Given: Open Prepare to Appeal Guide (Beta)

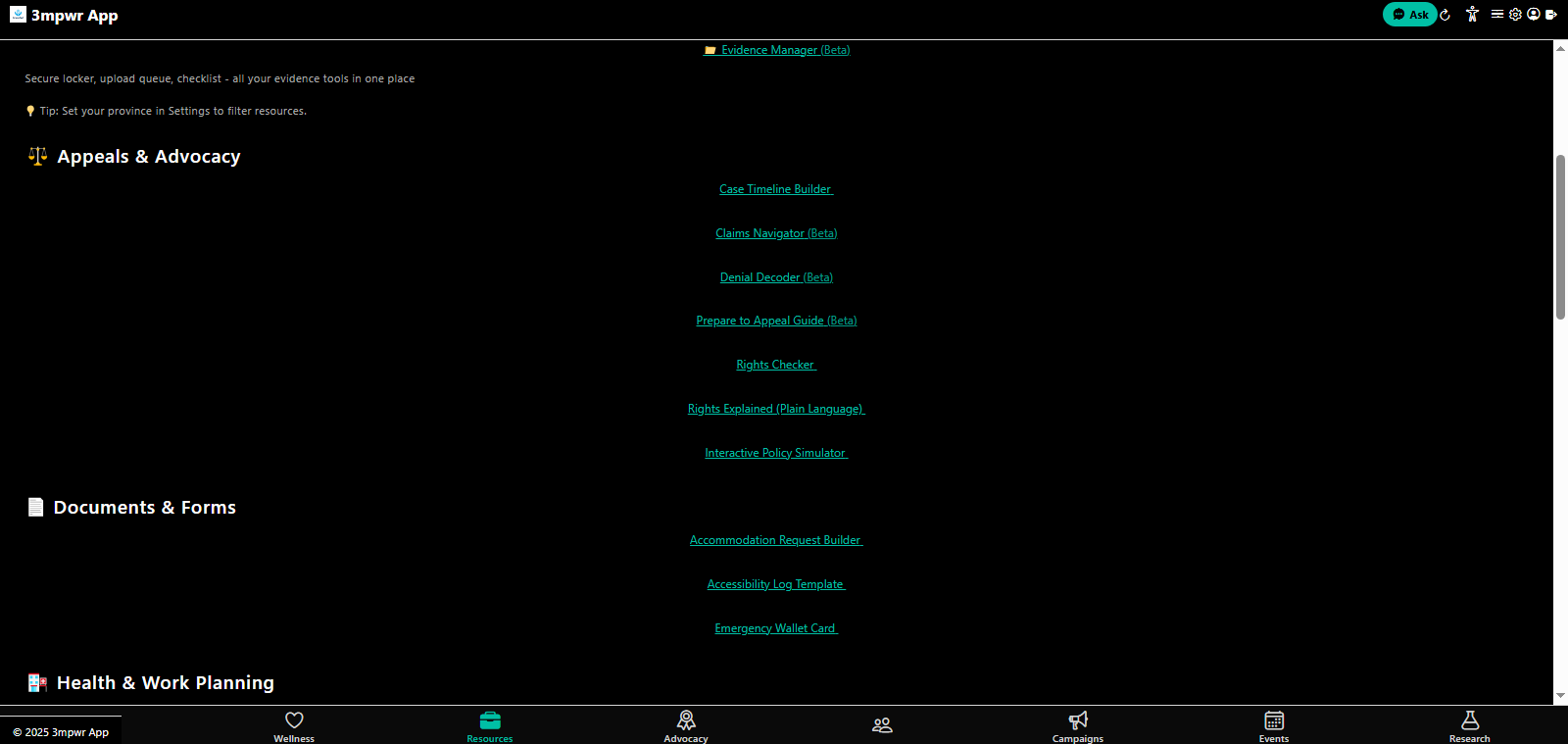Looking at the screenshot, I should click(776, 321).
